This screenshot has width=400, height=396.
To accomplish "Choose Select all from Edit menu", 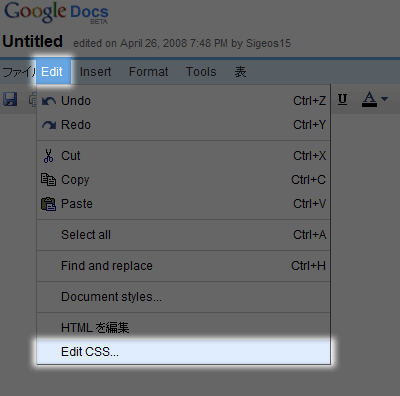I will [x=184, y=235].
